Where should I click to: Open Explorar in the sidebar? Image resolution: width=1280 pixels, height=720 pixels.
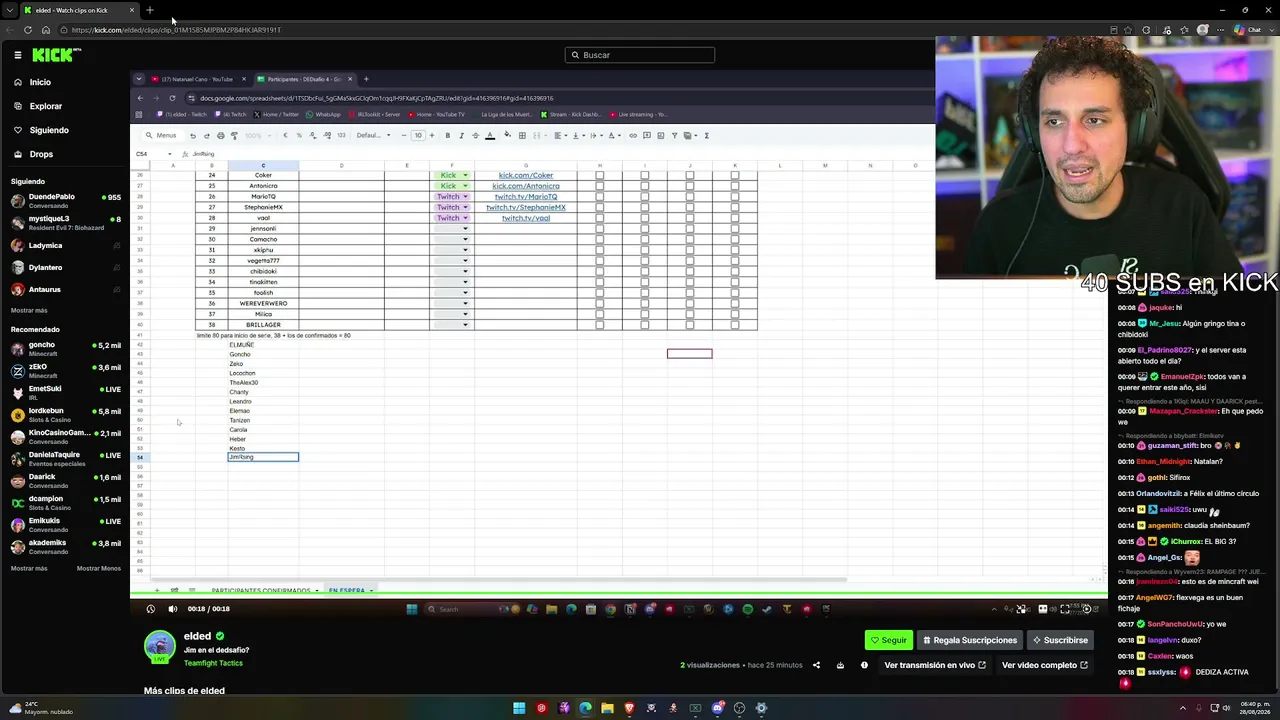(45, 106)
